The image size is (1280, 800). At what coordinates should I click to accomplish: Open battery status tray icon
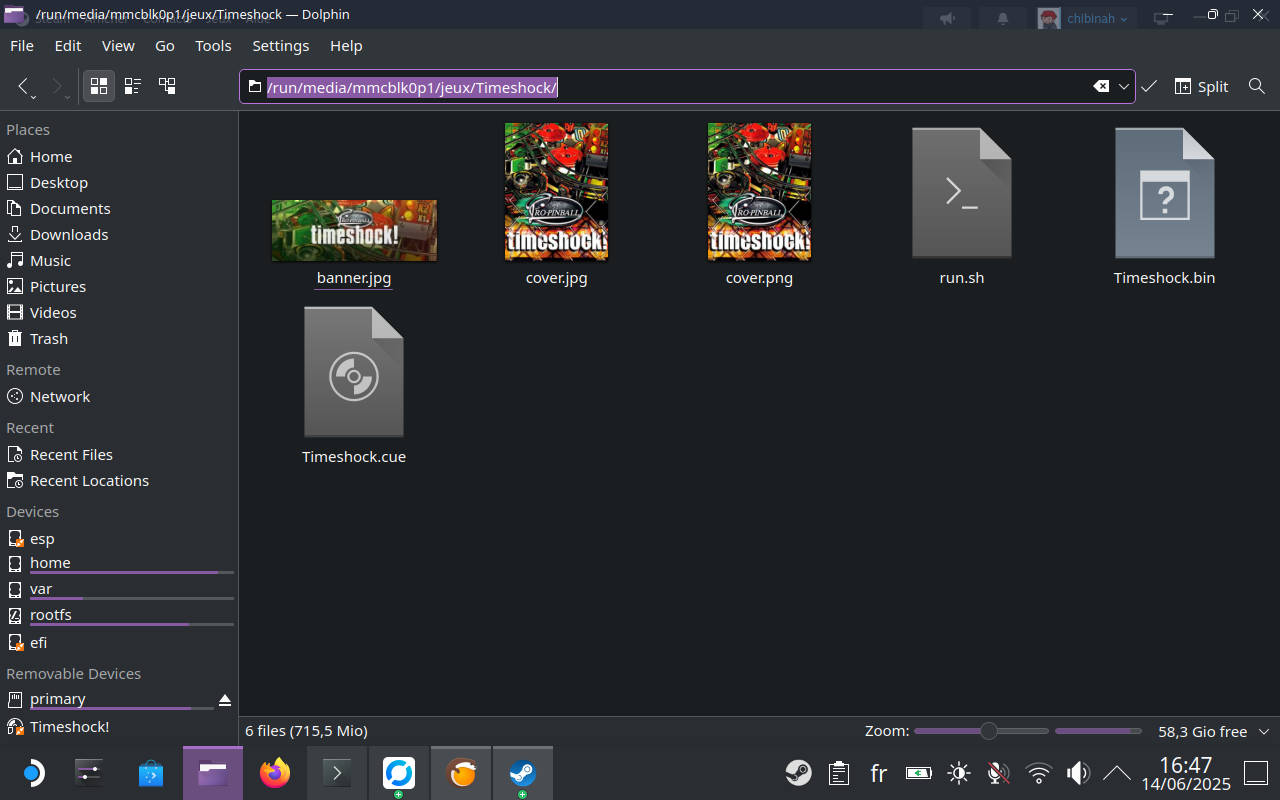[x=918, y=773]
